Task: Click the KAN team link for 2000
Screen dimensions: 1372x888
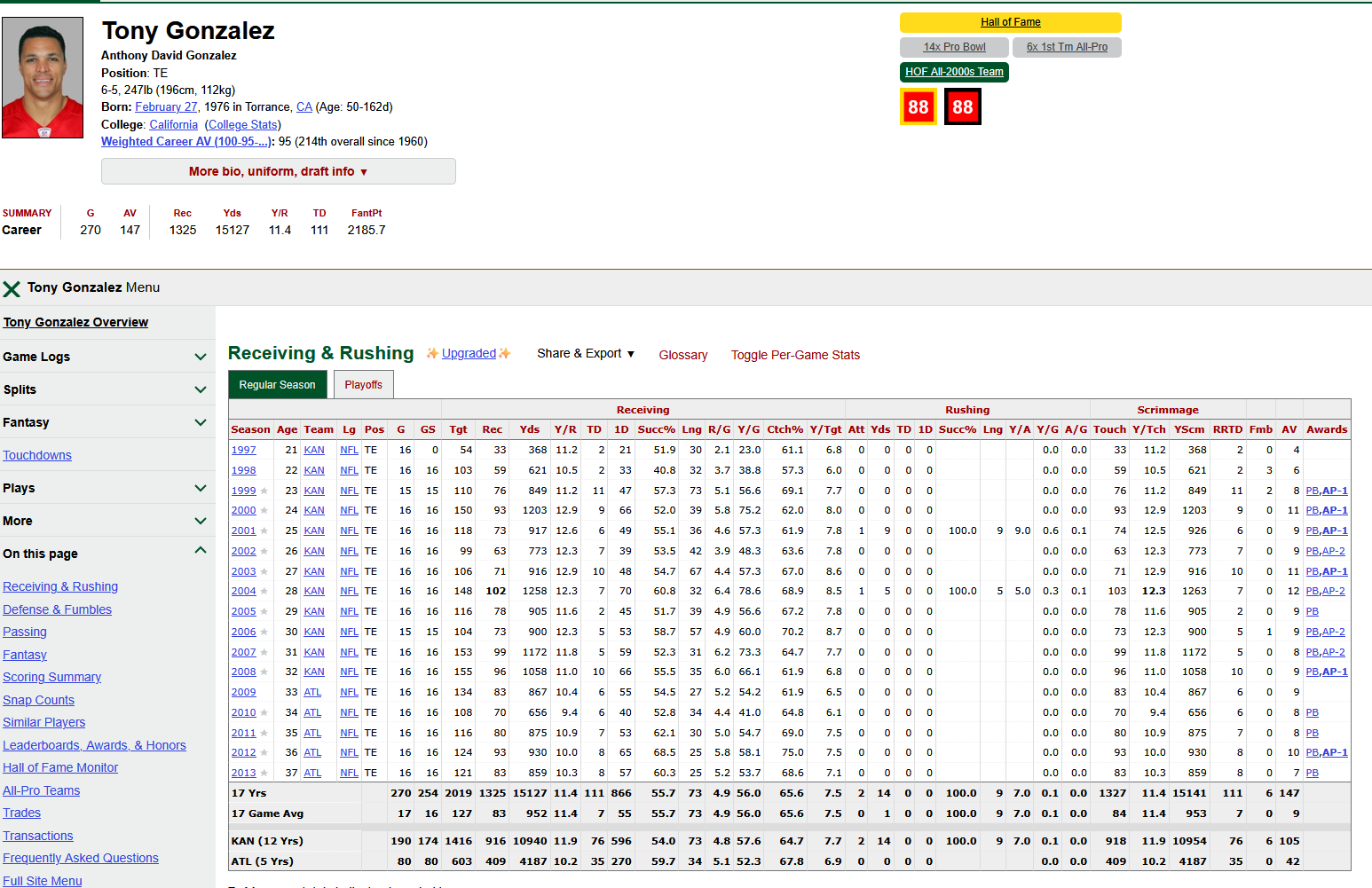Action: 314,510
